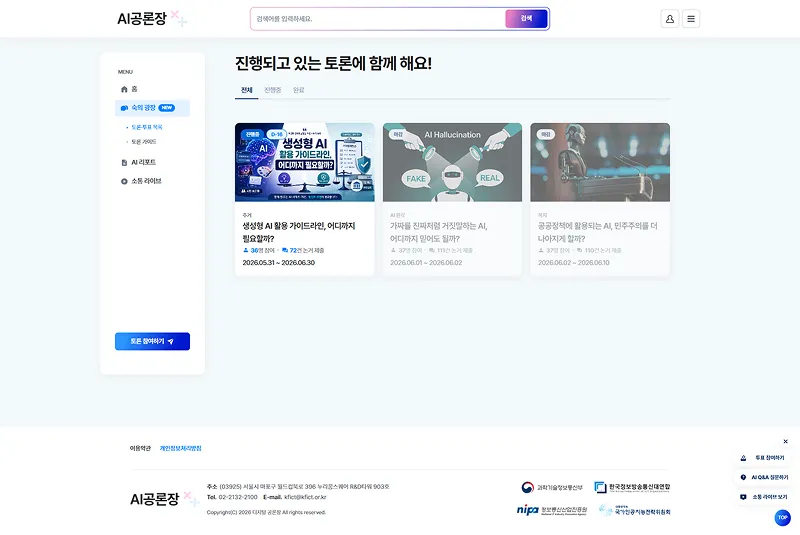Click AI Q&A 질문하기 in floating menu
This screenshot has height=535, width=800.
(764, 477)
